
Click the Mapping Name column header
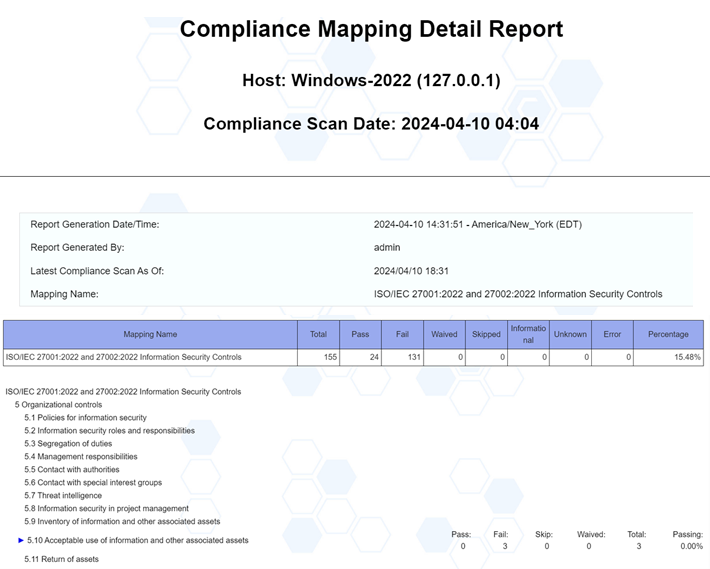(150, 335)
